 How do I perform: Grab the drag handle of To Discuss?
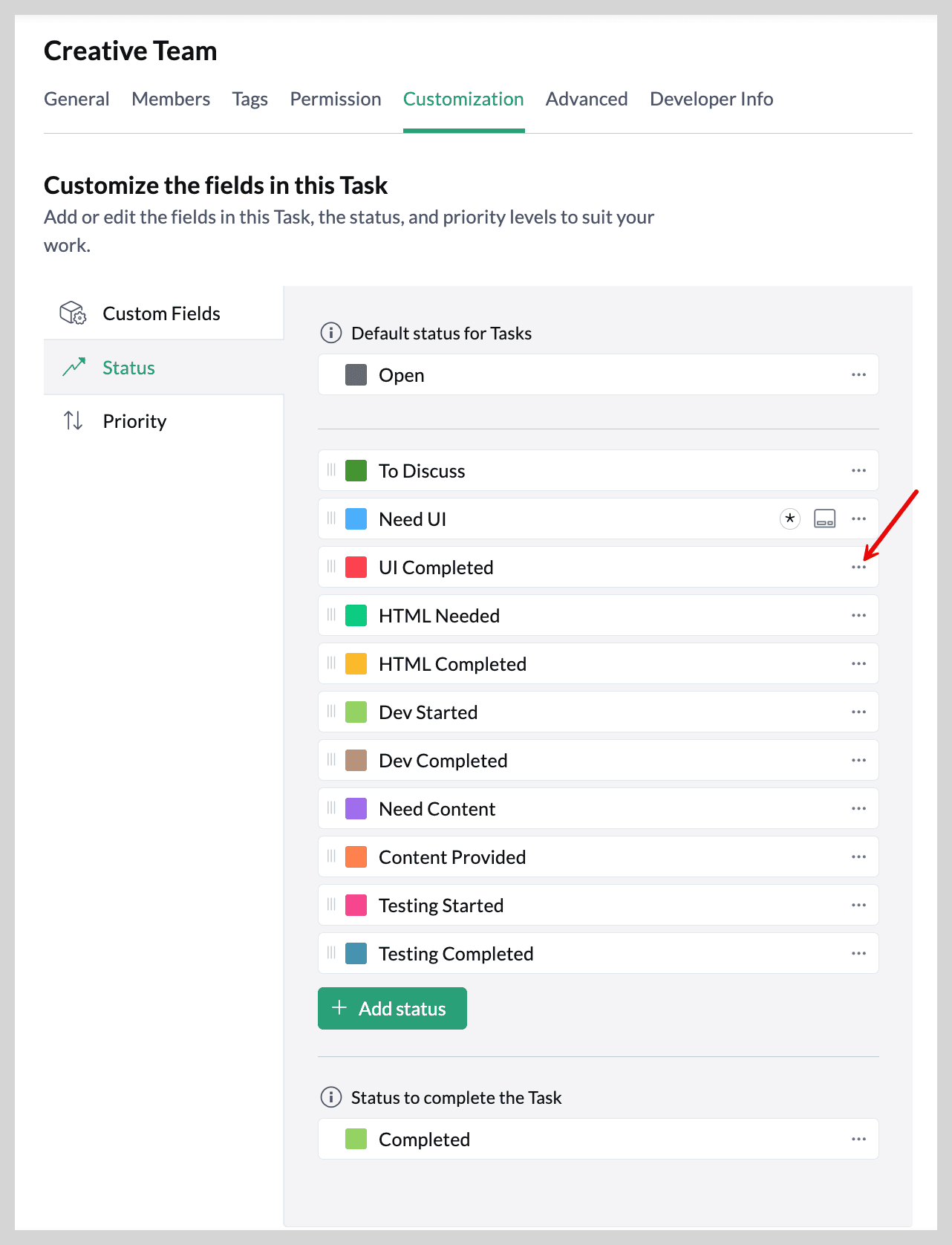(x=331, y=470)
